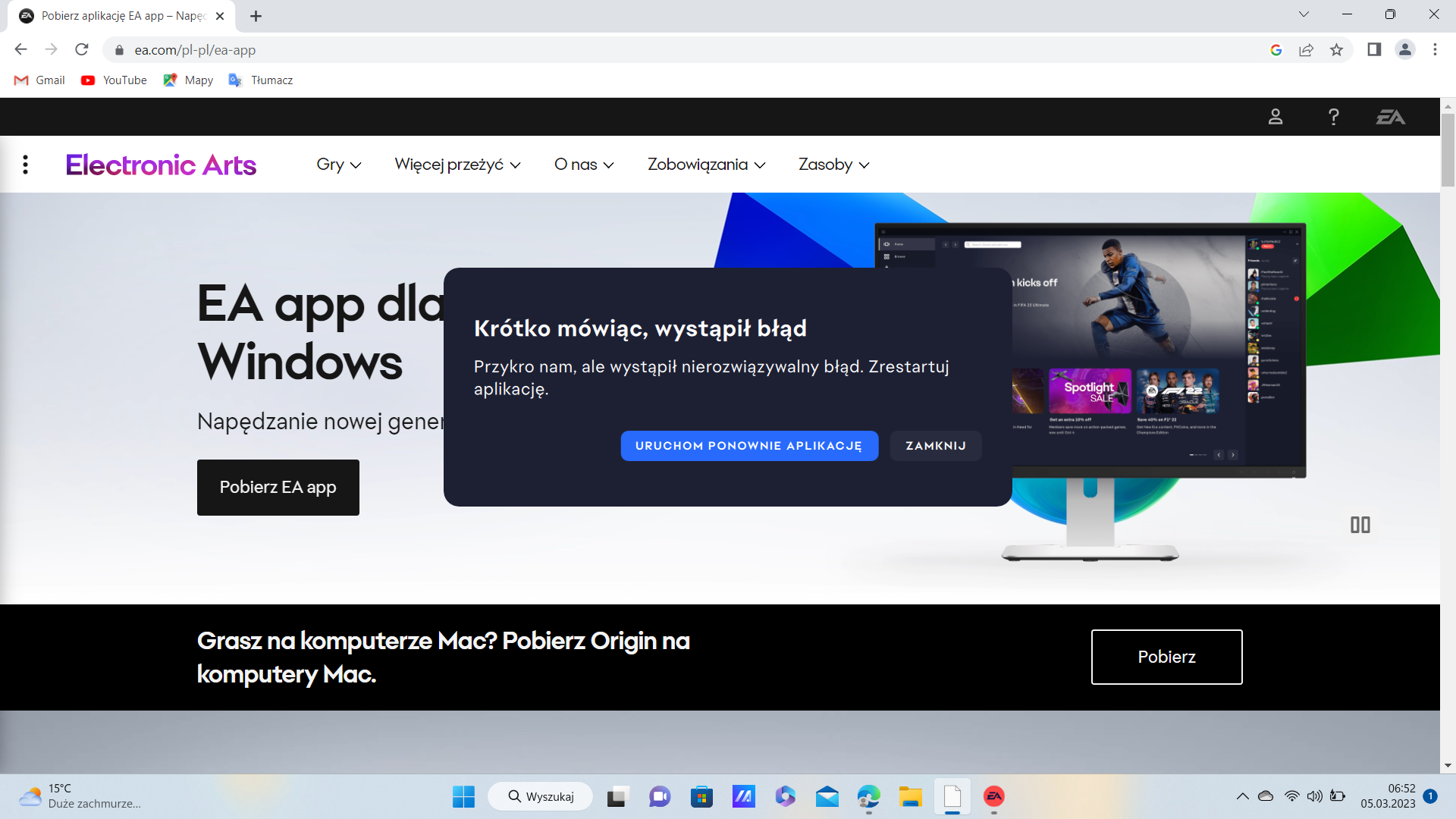1456x819 pixels.
Task: Click the Pobierz EA app button
Action: pyautogui.click(x=278, y=488)
